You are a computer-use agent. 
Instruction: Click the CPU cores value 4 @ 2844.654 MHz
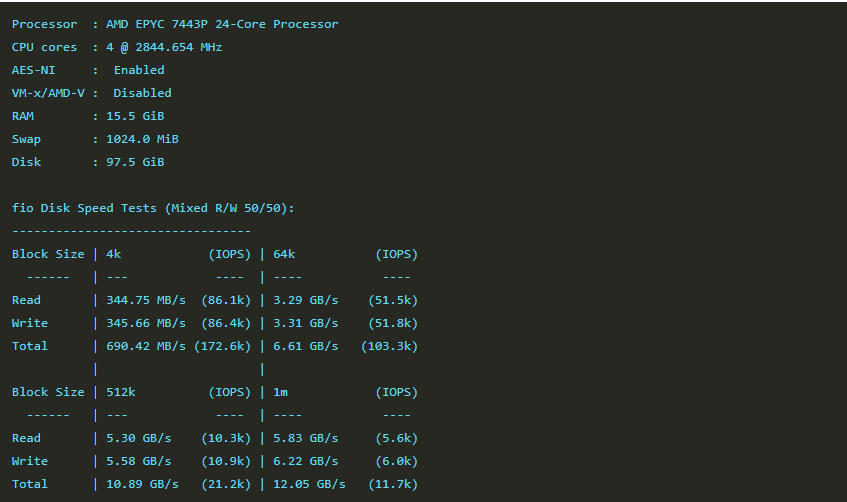pyautogui.click(x=164, y=47)
